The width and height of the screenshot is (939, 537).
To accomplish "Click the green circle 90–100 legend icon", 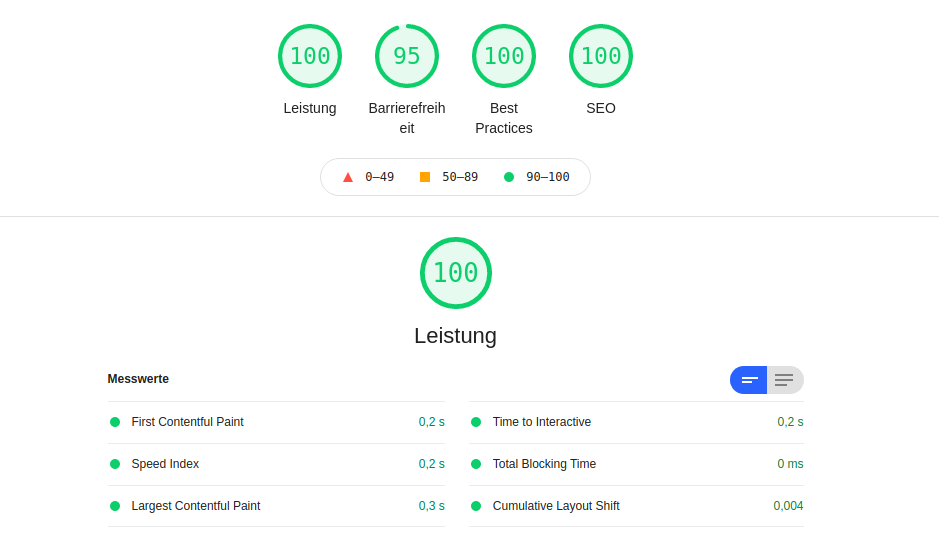I will point(509,177).
